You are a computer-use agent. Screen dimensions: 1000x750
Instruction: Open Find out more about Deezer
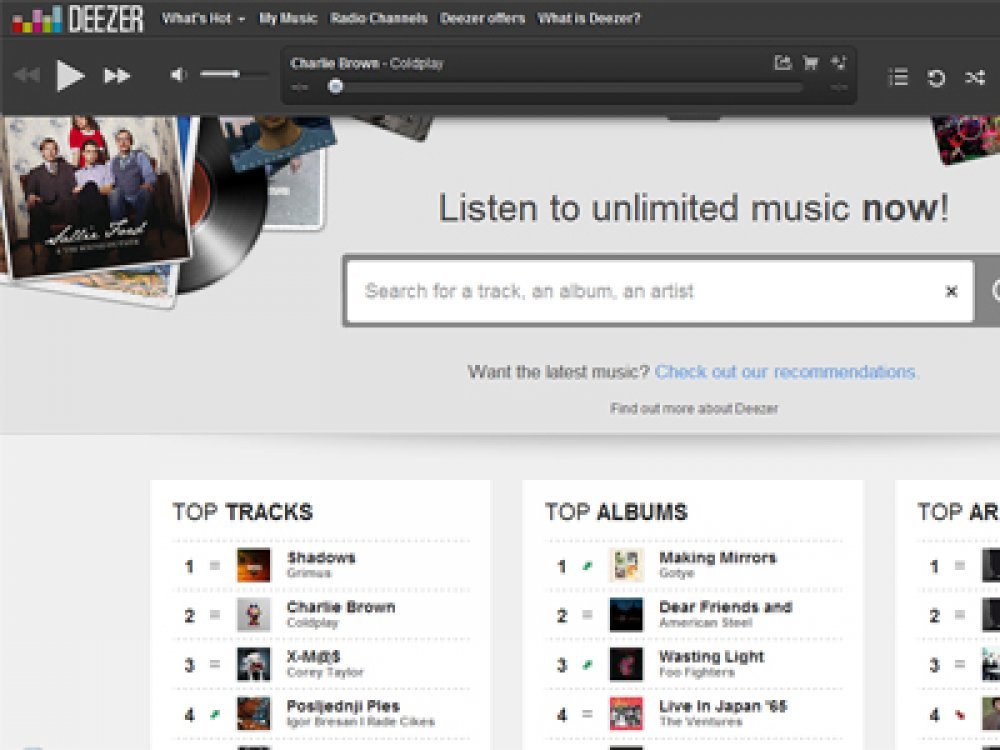pos(694,408)
